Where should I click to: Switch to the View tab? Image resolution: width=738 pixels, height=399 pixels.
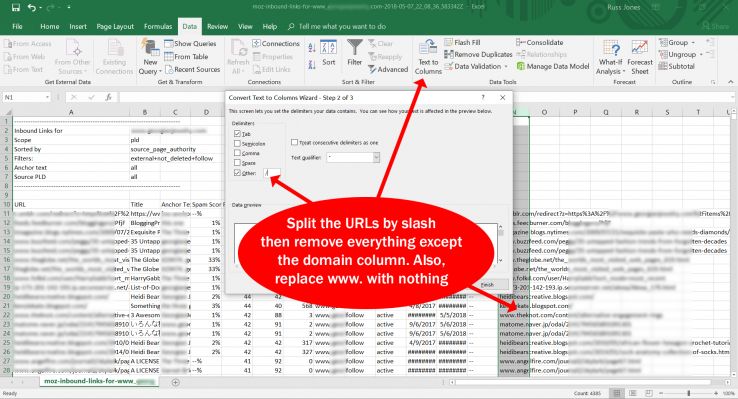click(x=245, y=26)
